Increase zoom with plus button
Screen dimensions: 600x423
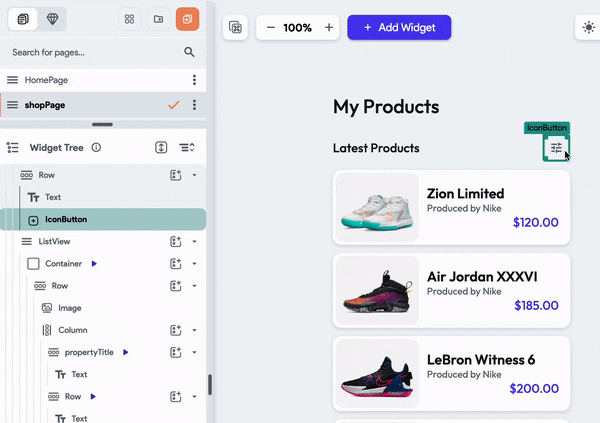329,28
